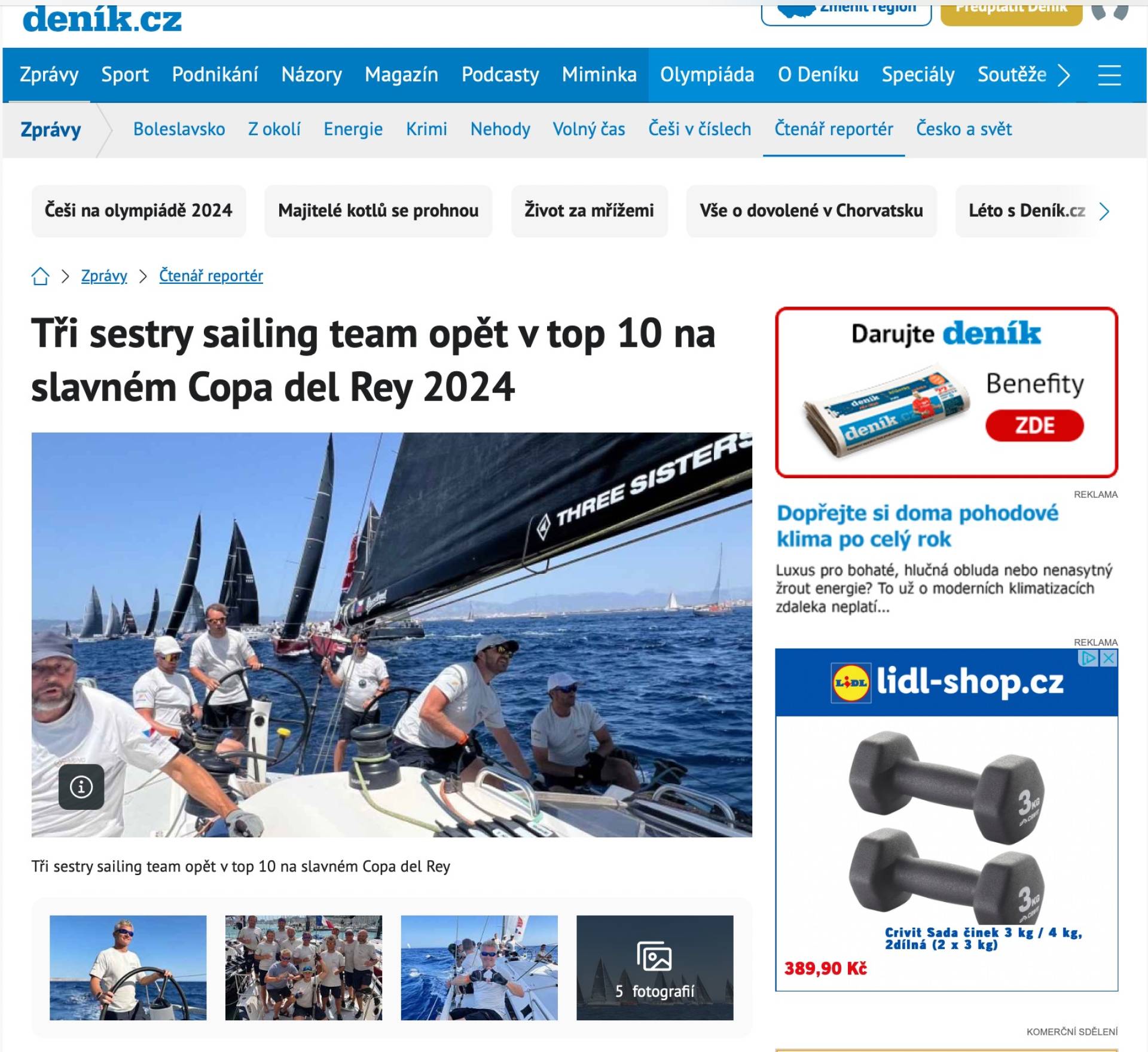Select the Olympiáda menu item
This screenshot has width=1148, height=1052.
click(x=707, y=75)
